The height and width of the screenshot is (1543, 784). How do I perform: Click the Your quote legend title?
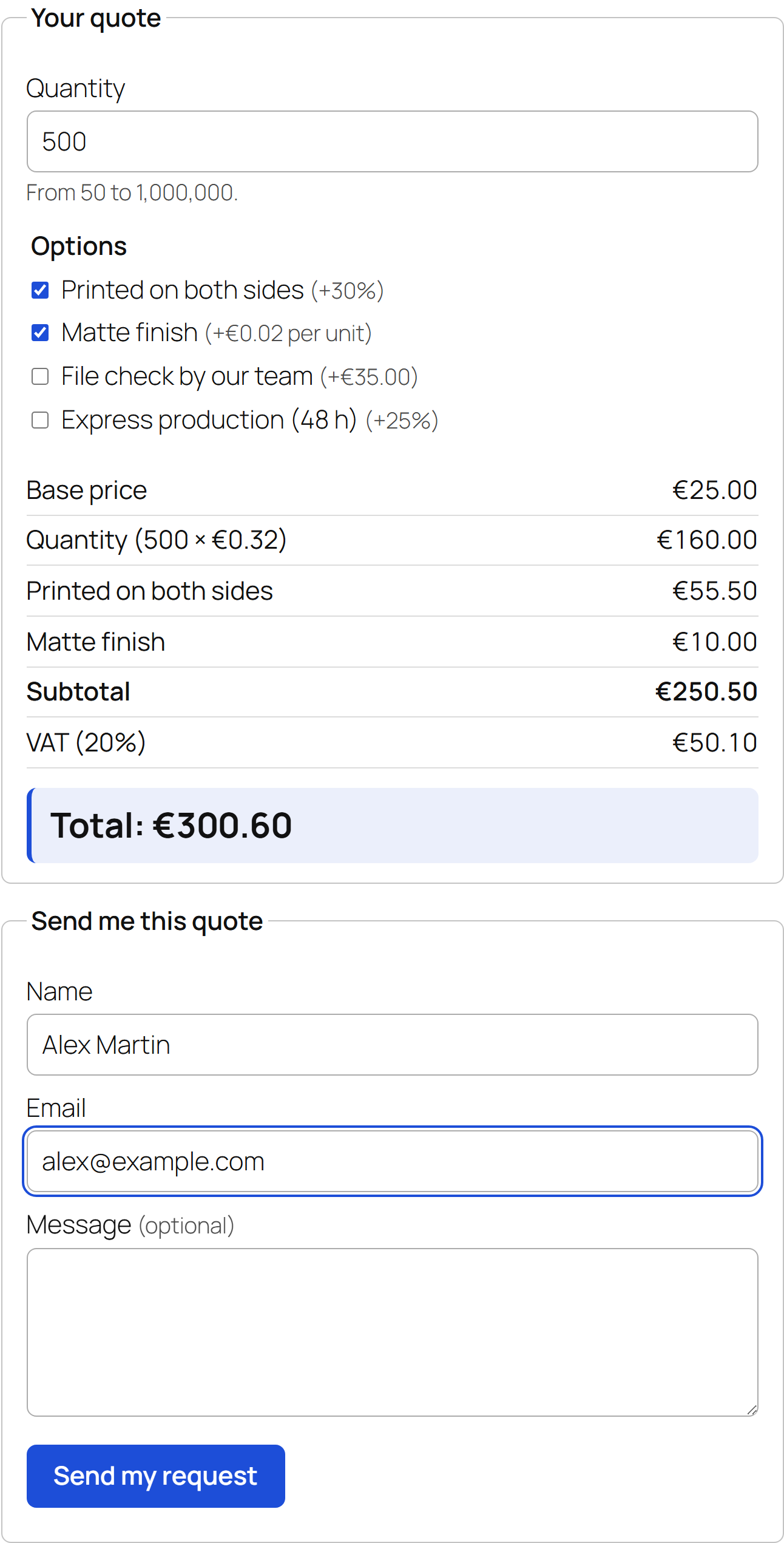coord(96,18)
